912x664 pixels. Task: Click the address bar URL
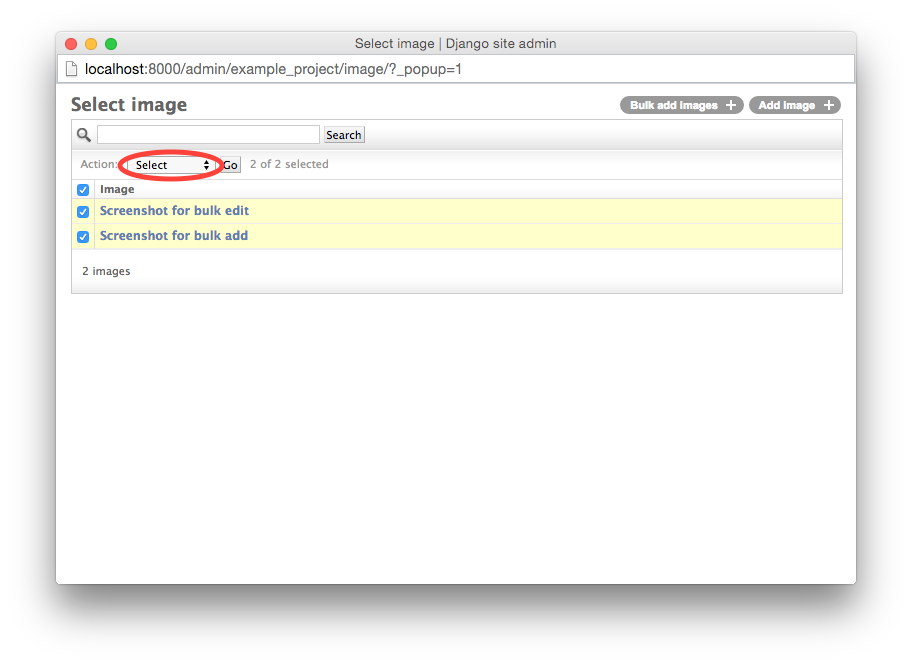click(273, 69)
